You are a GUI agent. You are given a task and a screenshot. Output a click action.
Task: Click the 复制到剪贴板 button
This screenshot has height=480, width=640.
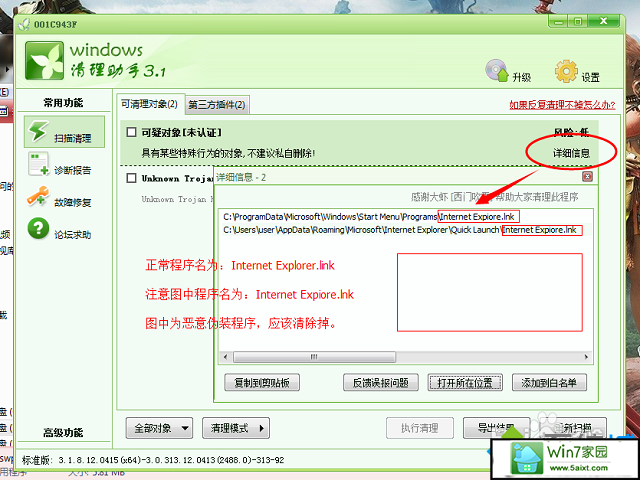262,383
